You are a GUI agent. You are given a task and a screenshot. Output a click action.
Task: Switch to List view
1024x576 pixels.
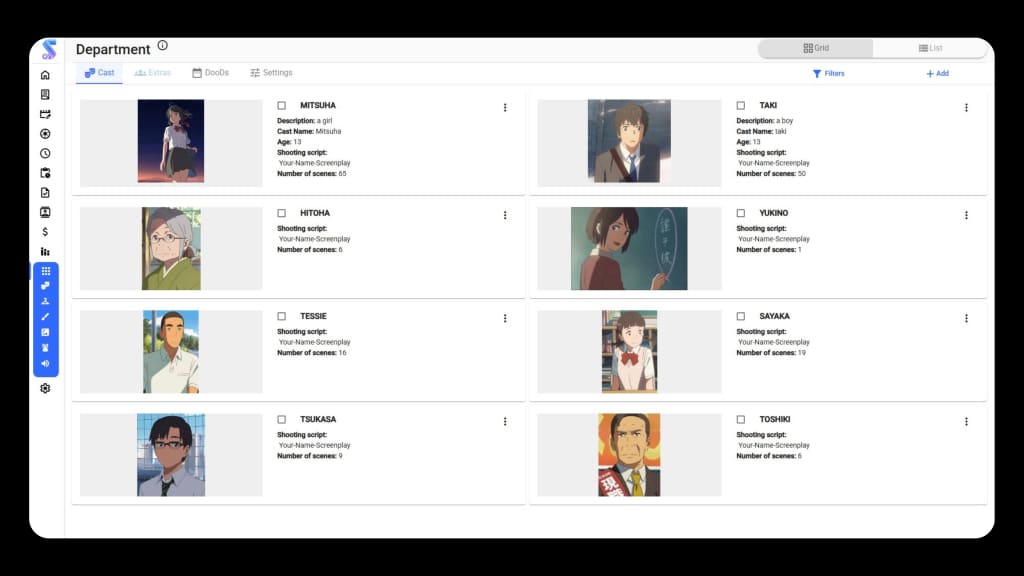tap(931, 47)
